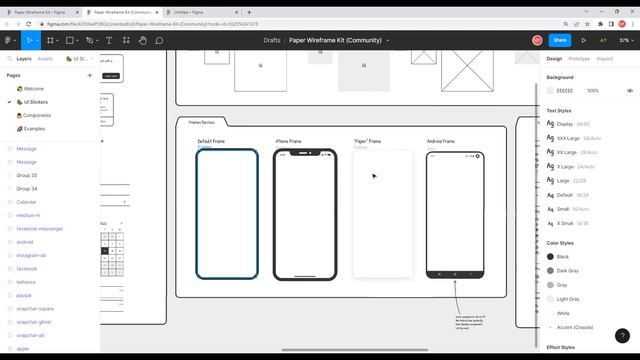Select the Frame tool
Screen dimensions: 640x360
(x=50, y=40)
